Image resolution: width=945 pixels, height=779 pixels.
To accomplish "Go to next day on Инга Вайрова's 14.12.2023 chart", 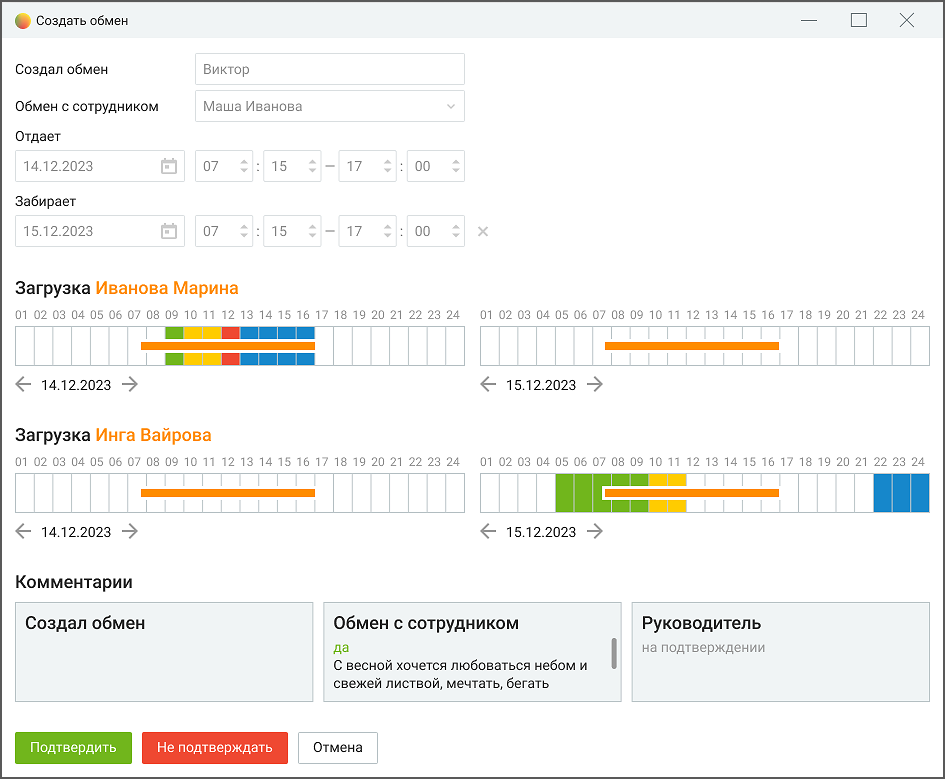I will pos(130,531).
